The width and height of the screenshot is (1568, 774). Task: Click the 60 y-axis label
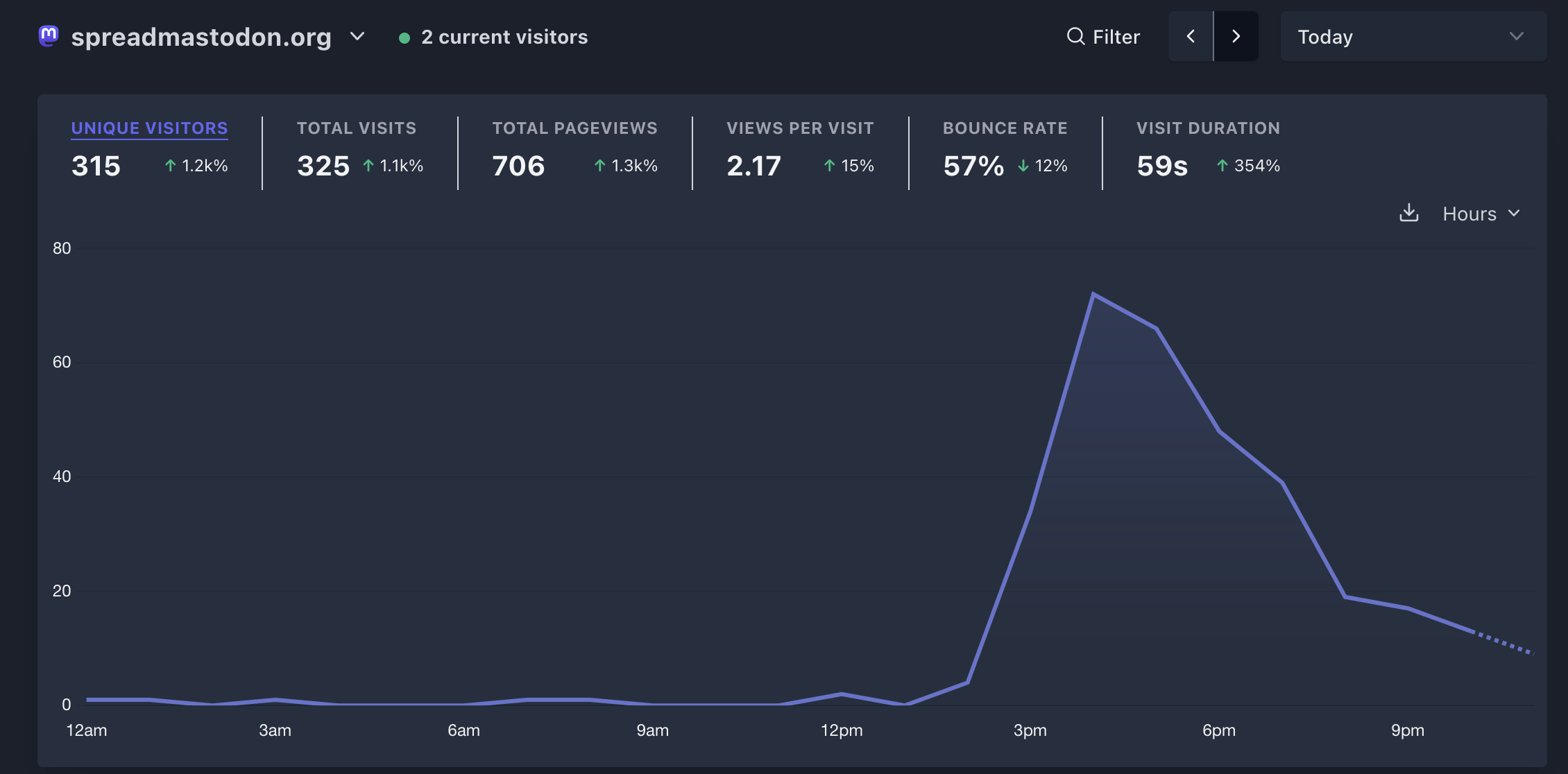[x=62, y=362]
